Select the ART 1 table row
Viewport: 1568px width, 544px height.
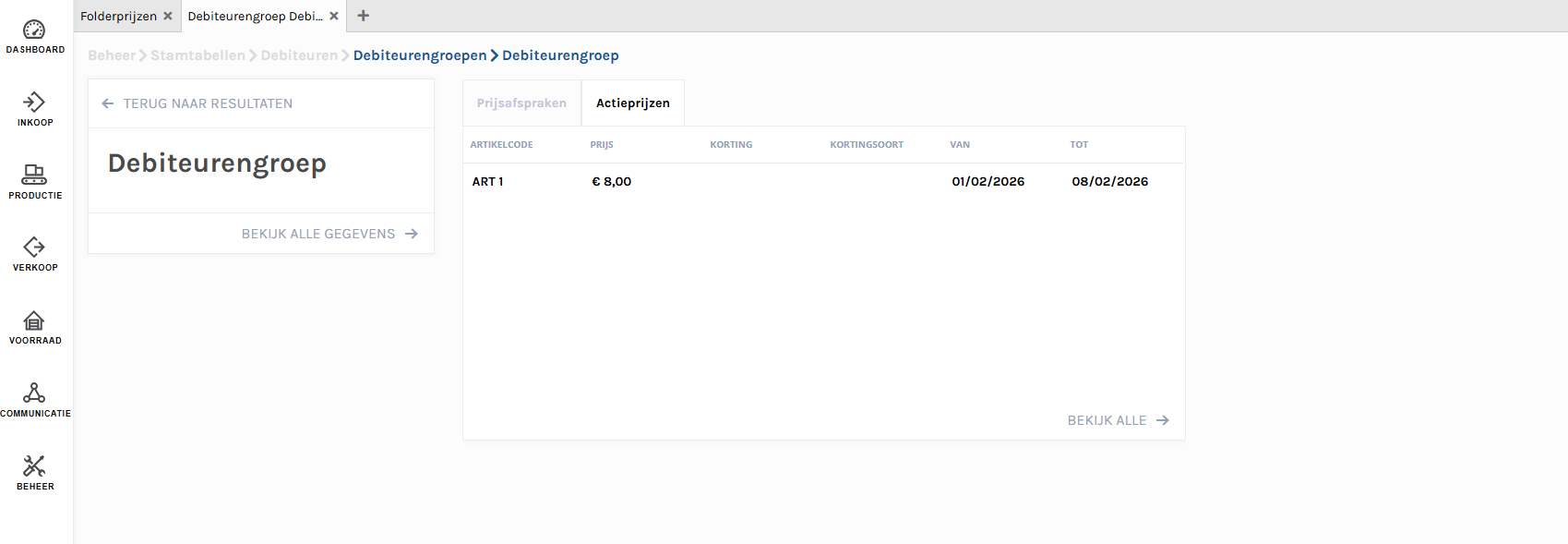pyautogui.click(x=821, y=182)
